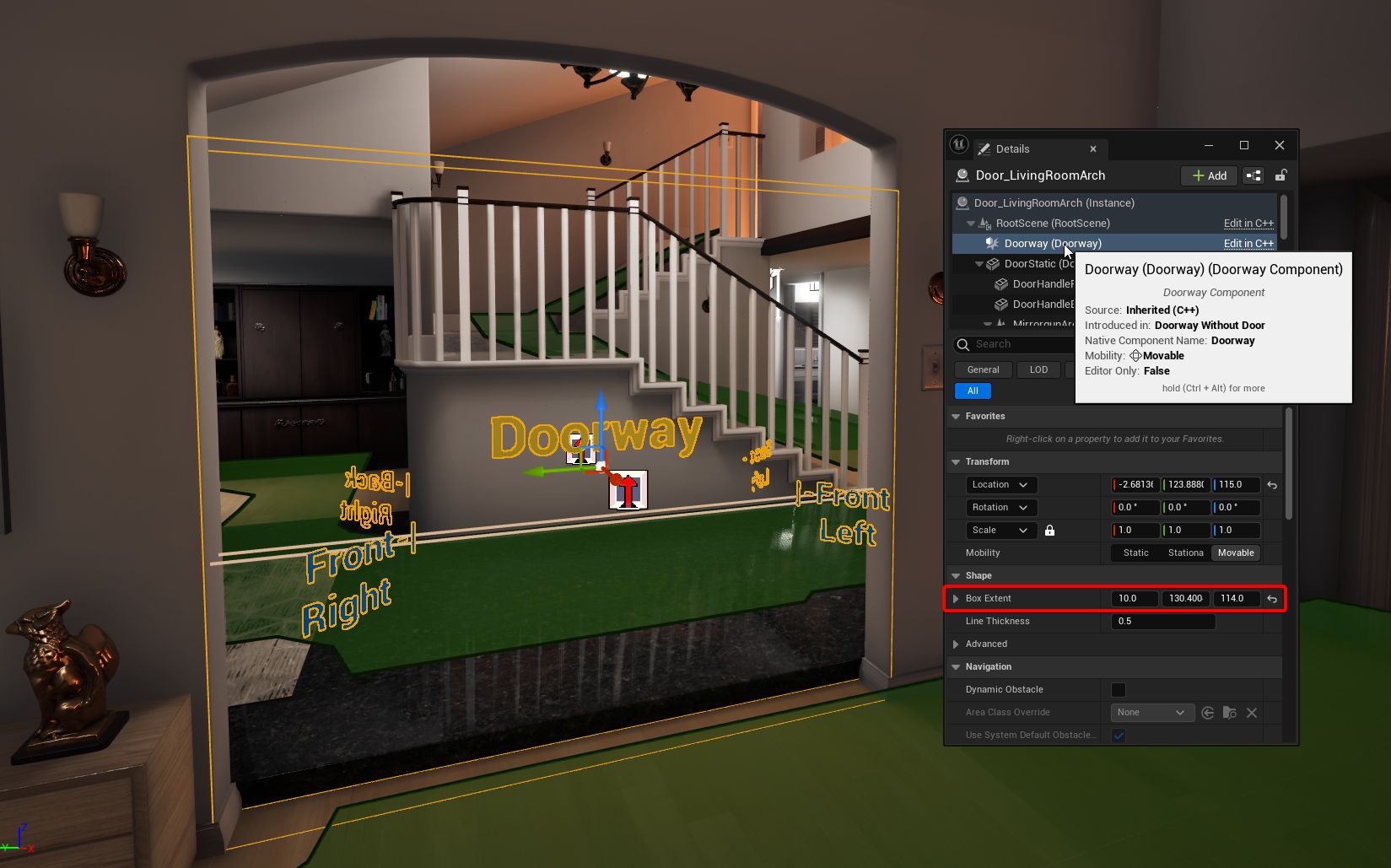1391x868 pixels.
Task: Collapse the Transform section
Action: (x=956, y=462)
